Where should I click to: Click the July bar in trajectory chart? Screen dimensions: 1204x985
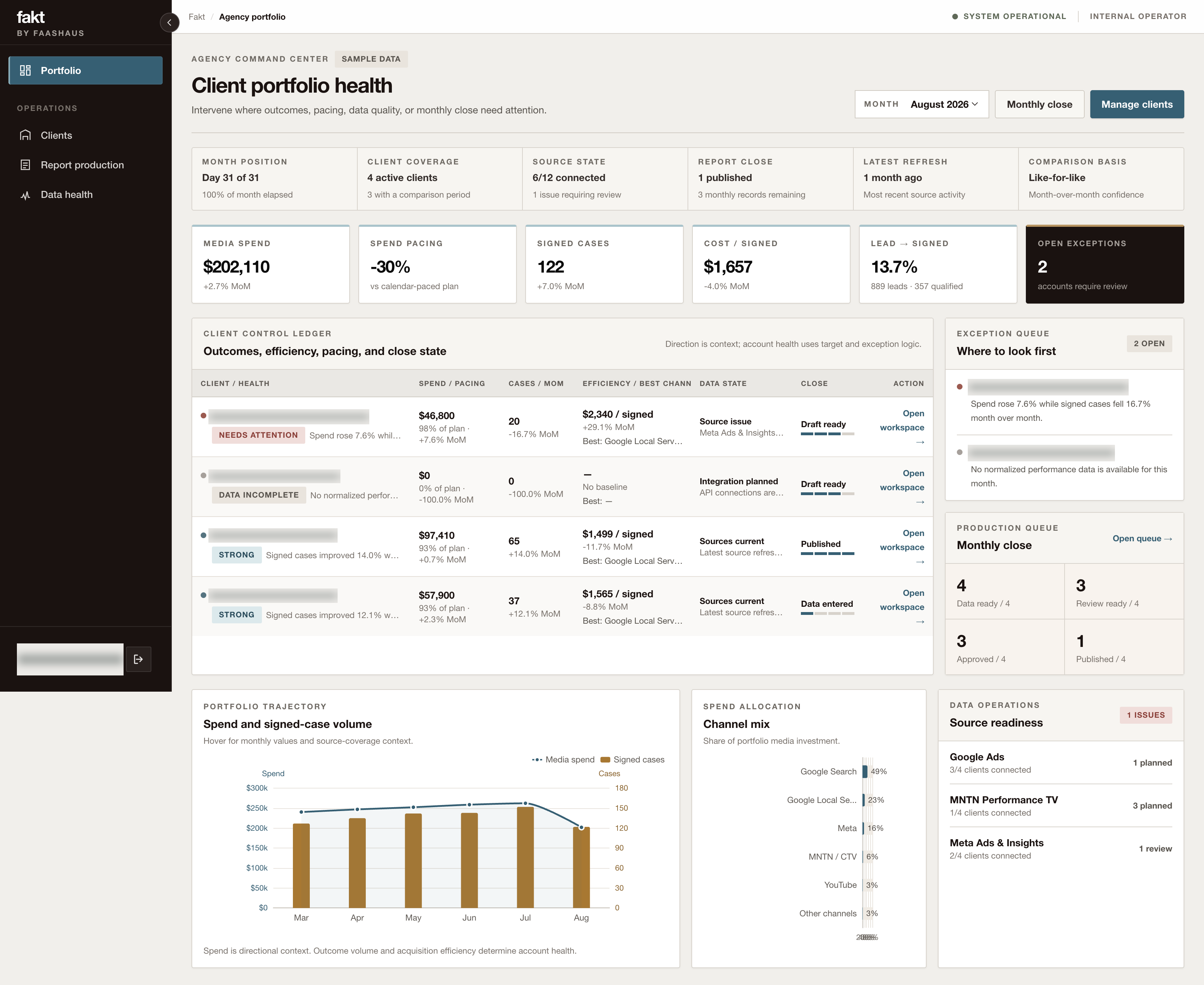pos(525,857)
